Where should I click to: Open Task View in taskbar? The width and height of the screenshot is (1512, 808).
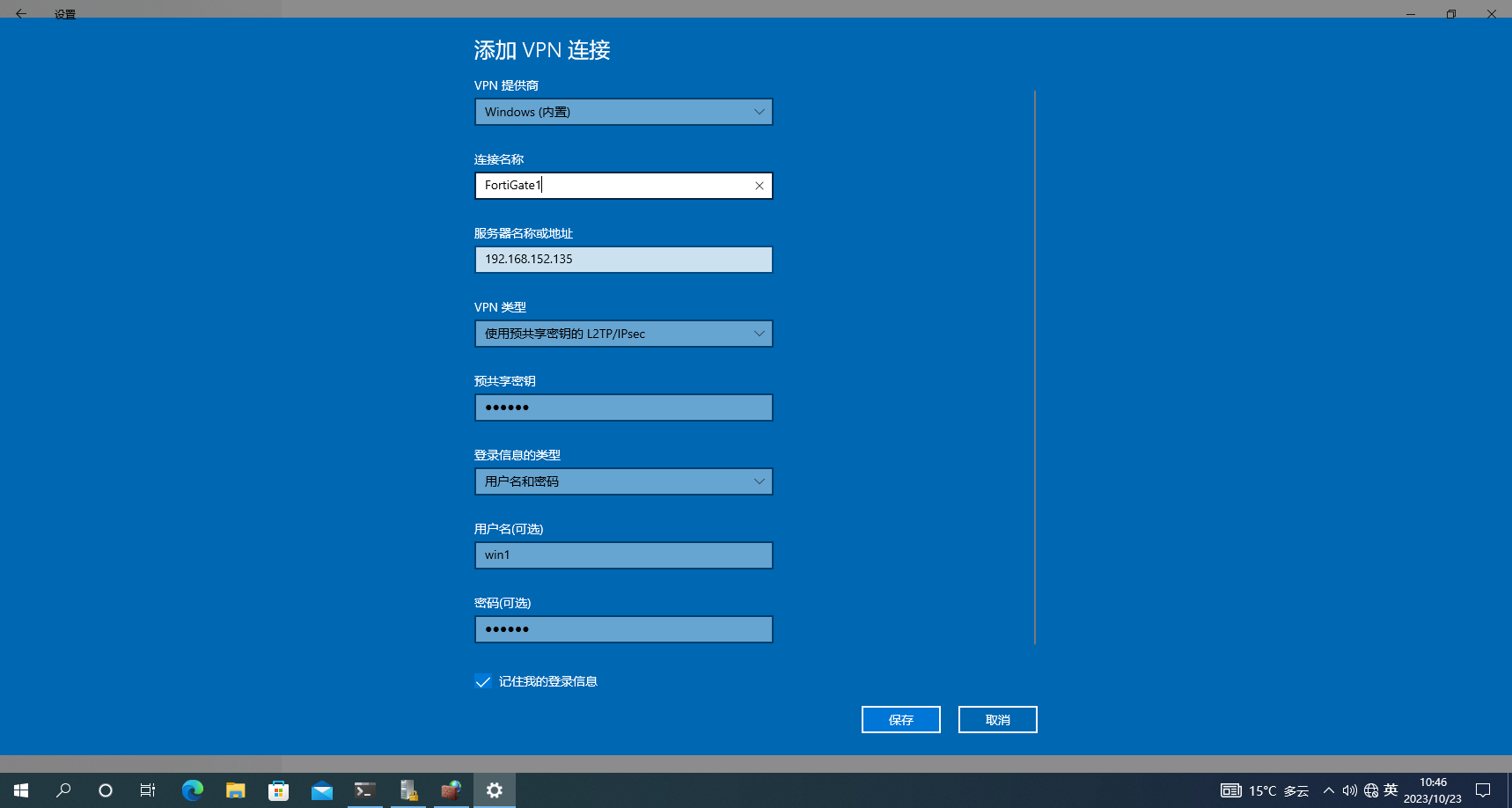[x=148, y=790]
